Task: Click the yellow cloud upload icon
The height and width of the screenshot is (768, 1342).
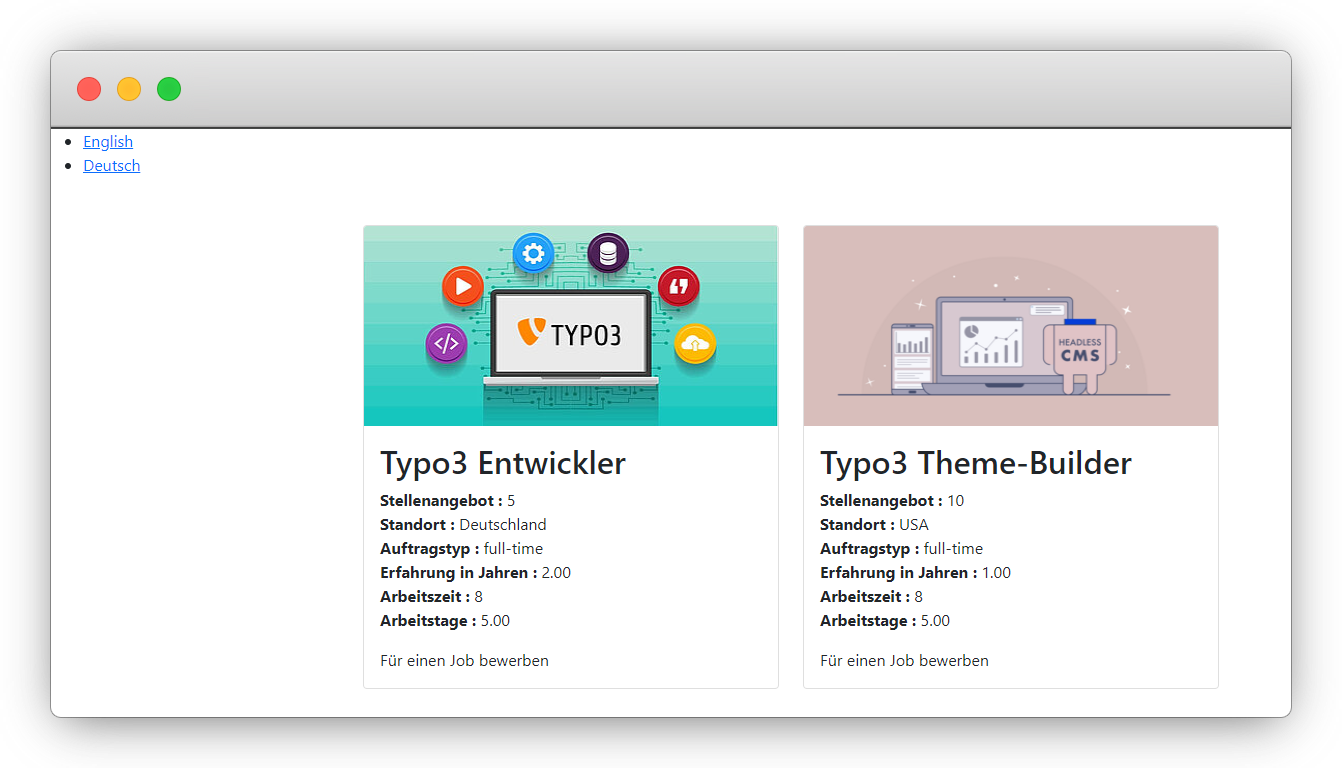Action: click(x=694, y=344)
